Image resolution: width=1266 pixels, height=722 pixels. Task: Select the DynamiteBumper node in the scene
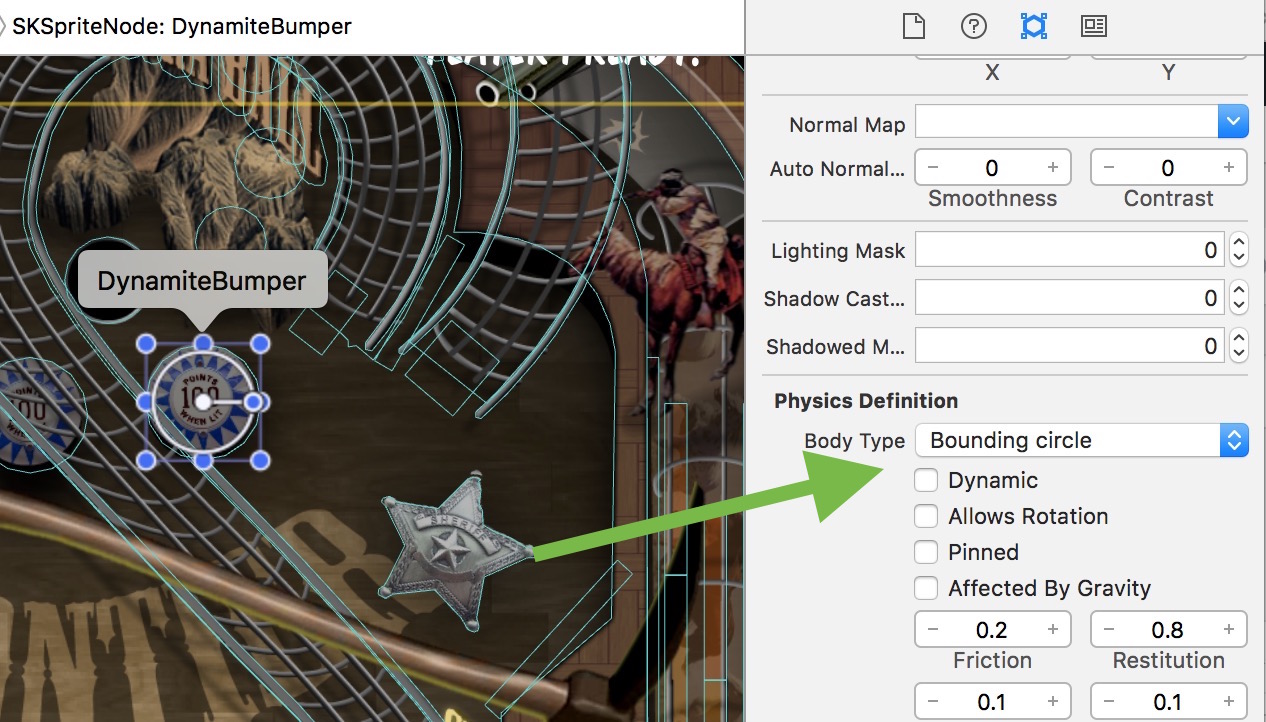(204, 402)
